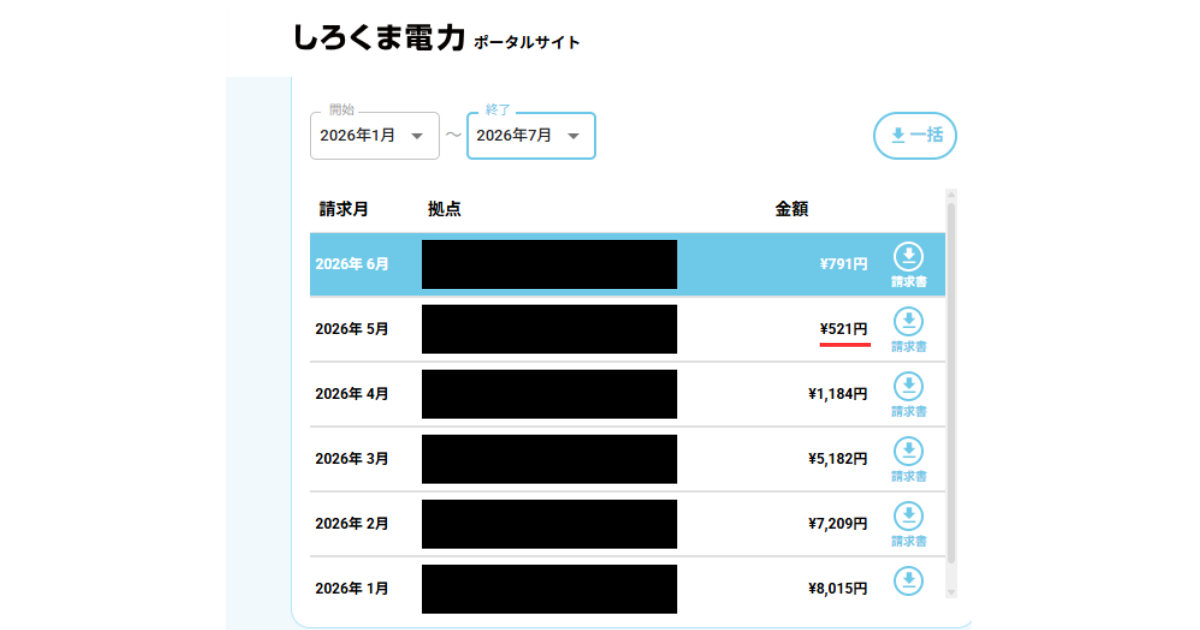This screenshot has width=1200, height=630.
Task: Select the 2026年 6月 row label
Action: [352, 265]
